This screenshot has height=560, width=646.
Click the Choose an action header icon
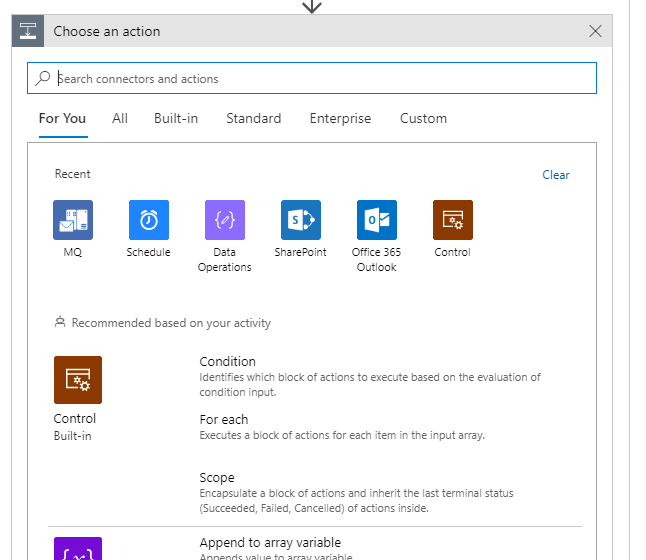(28, 31)
